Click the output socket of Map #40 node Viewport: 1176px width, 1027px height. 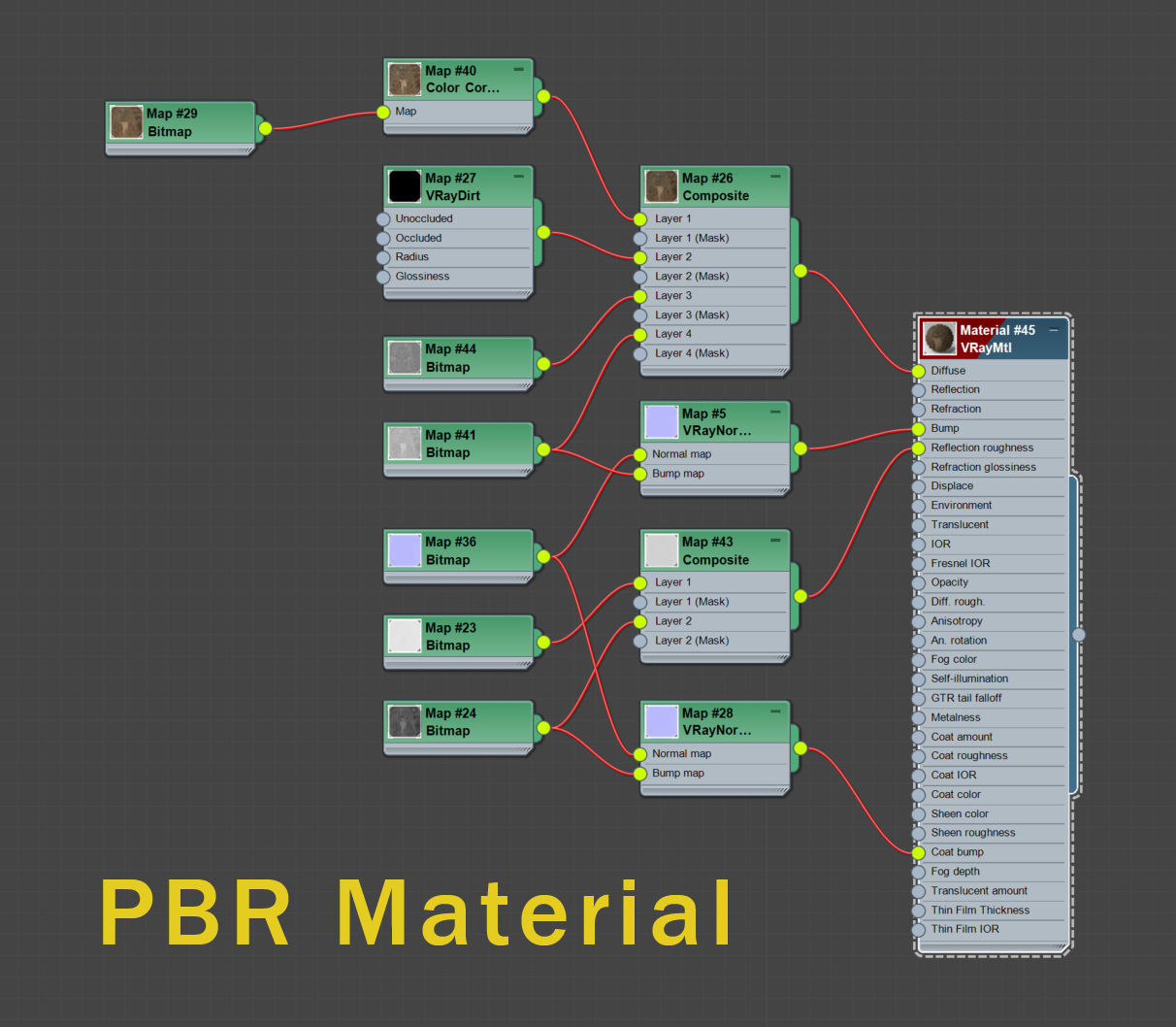coord(543,96)
